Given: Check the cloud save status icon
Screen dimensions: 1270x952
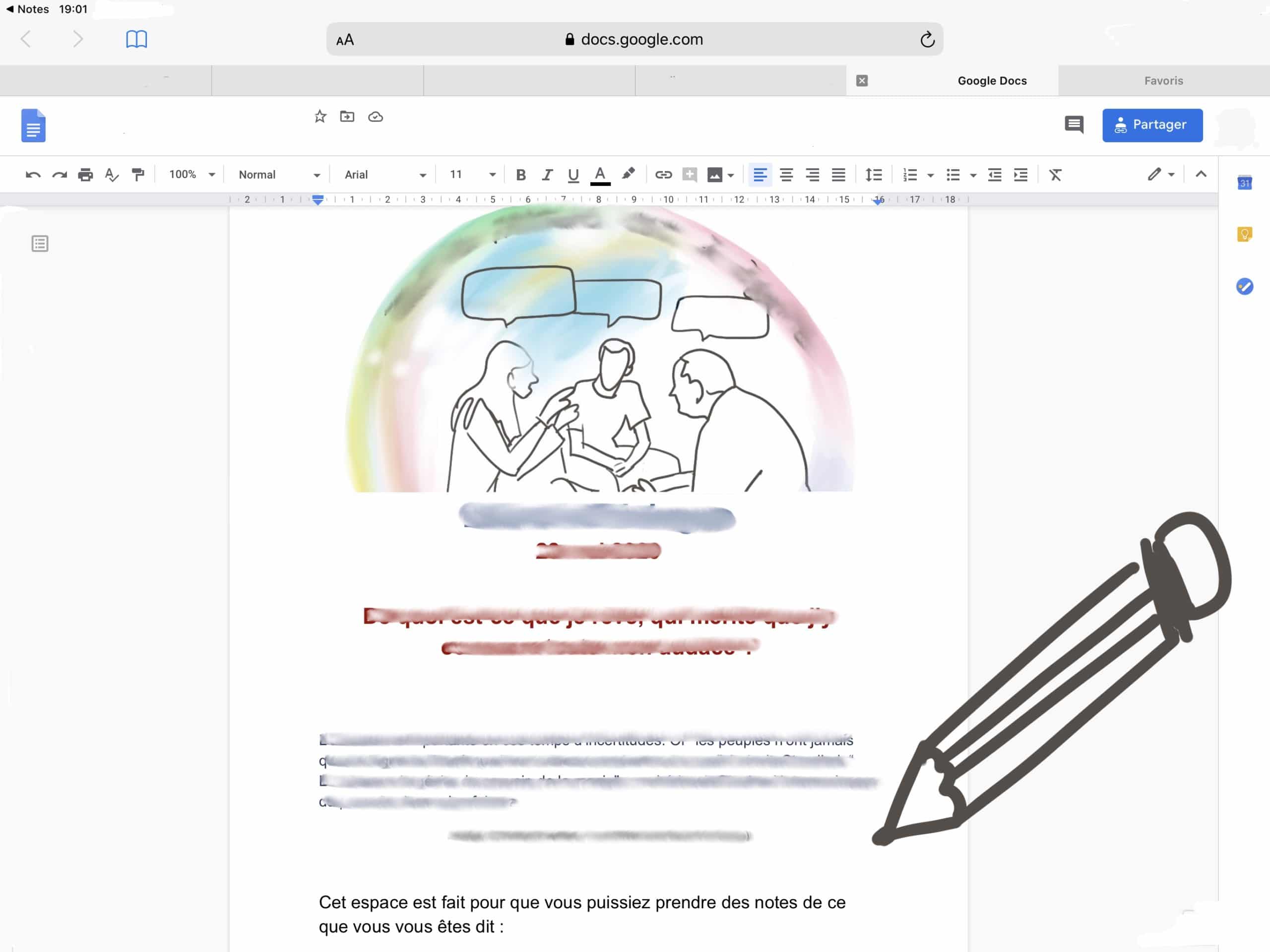Looking at the screenshot, I should pyautogui.click(x=376, y=117).
